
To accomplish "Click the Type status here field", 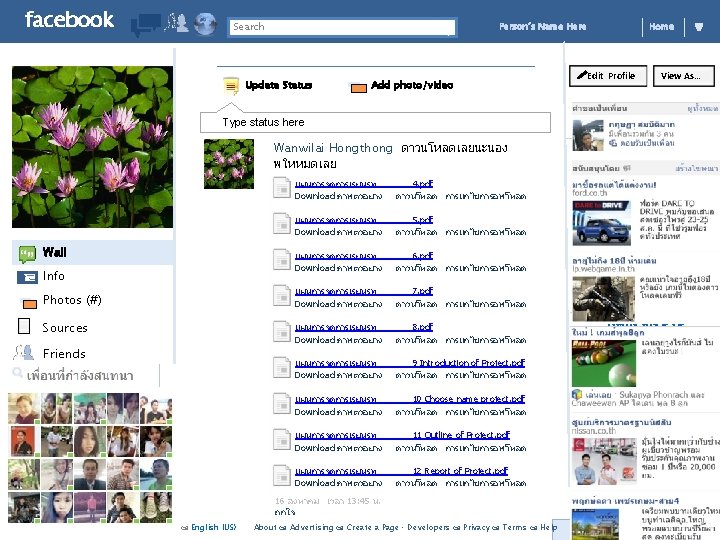I will point(375,122).
